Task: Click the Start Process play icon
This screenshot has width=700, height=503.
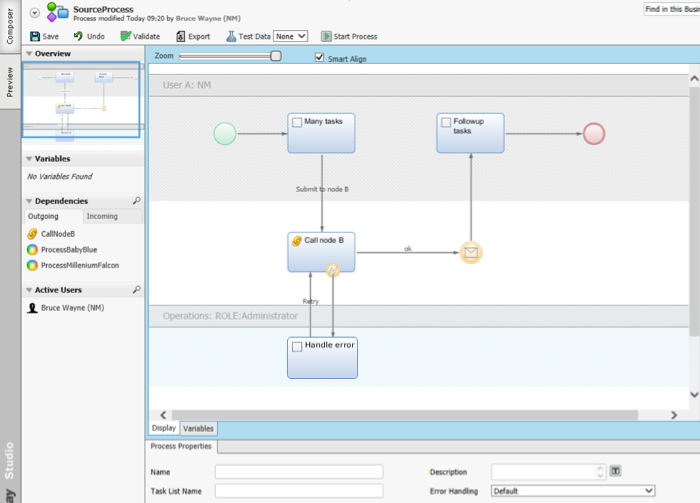Action: tap(326, 36)
